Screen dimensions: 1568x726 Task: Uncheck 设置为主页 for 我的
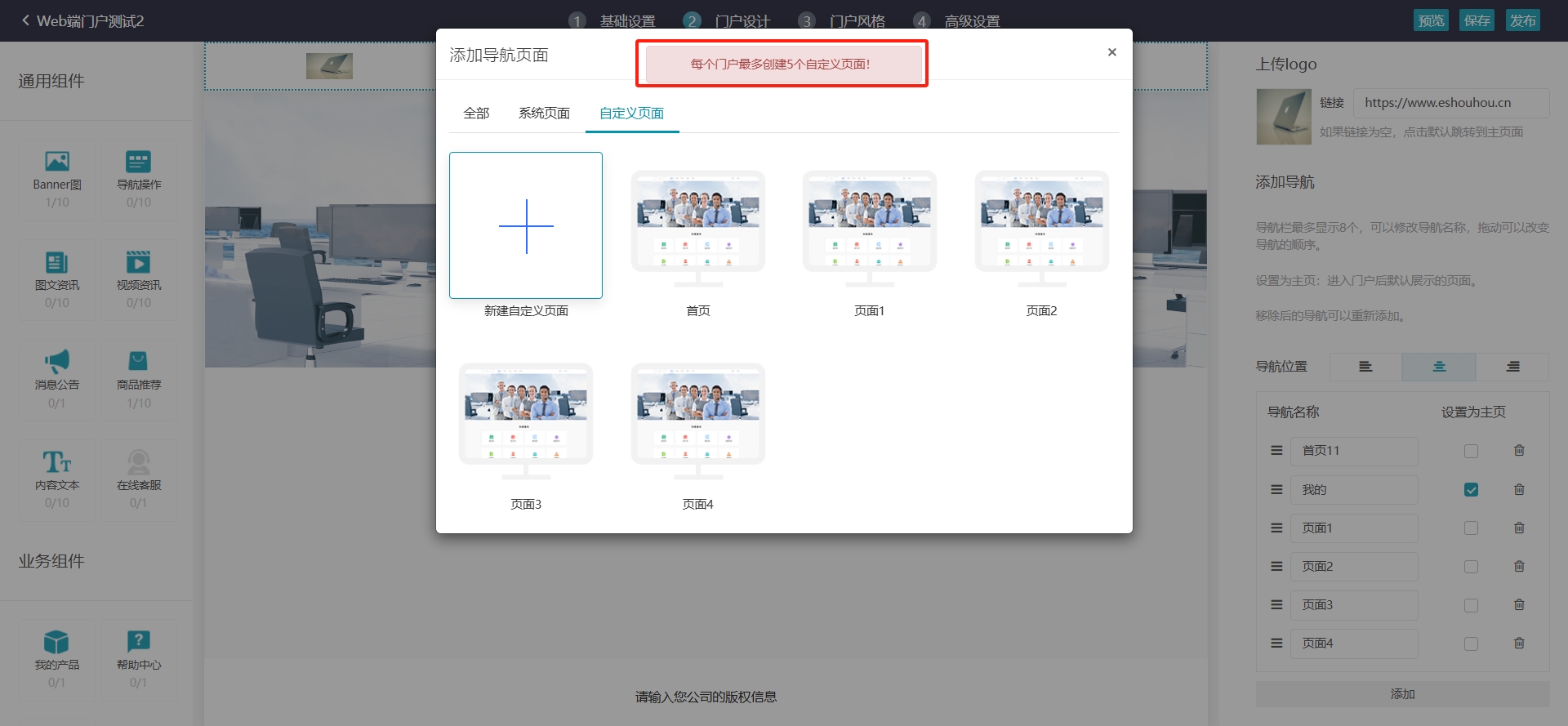(x=1471, y=490)
